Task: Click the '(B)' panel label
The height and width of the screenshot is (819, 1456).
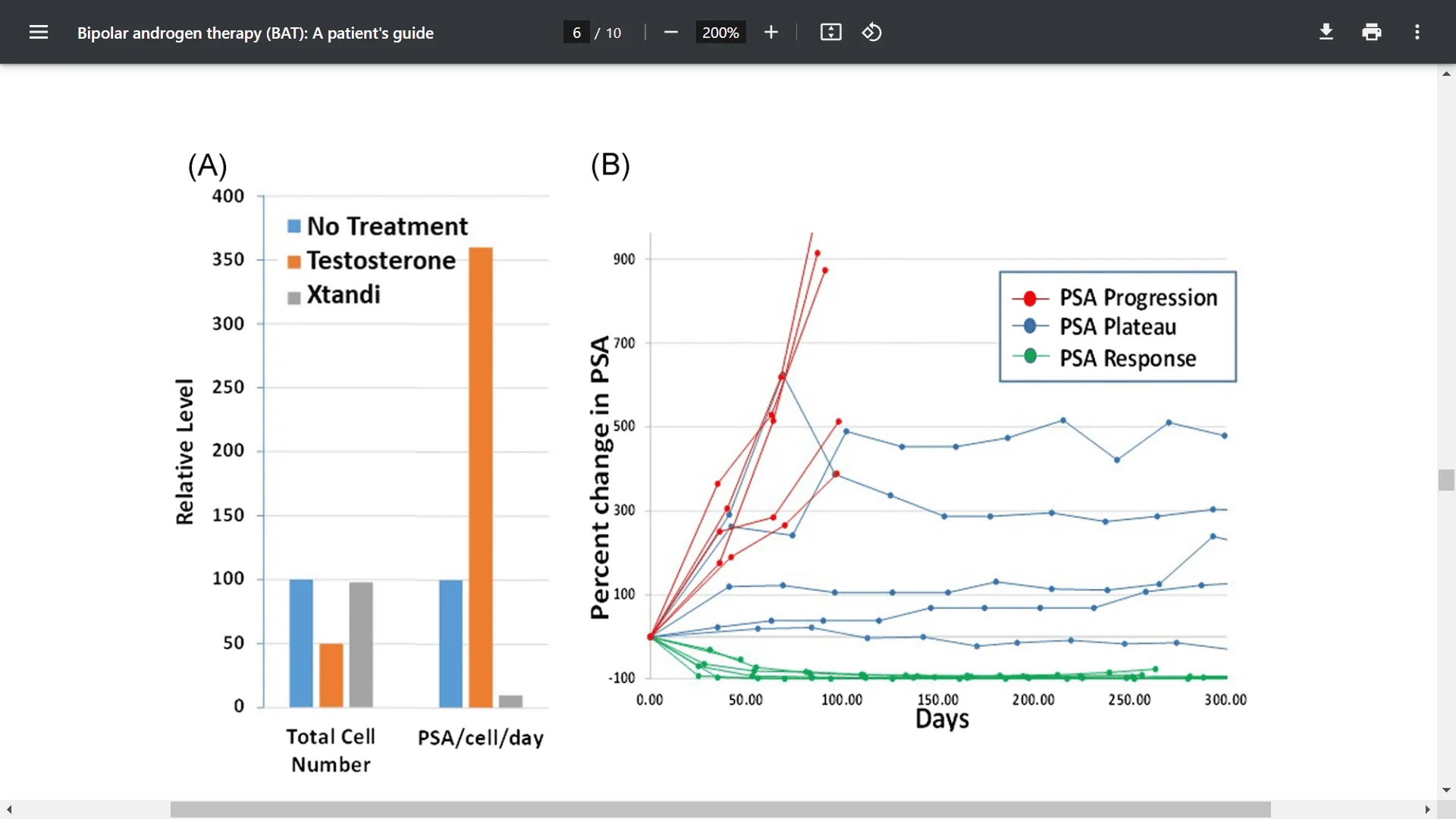Action: click(x=610, y=165)
